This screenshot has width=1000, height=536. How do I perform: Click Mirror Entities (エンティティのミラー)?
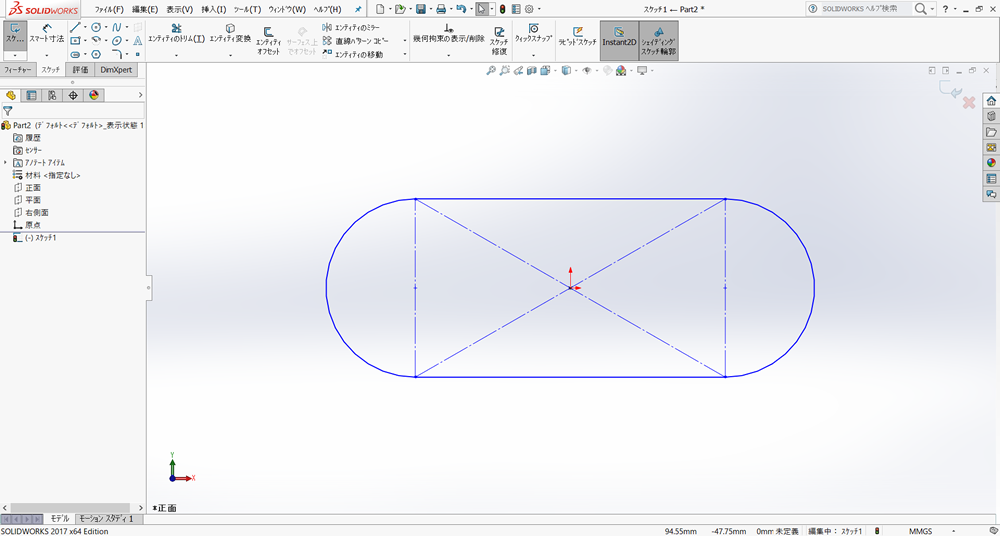(351, 27)
